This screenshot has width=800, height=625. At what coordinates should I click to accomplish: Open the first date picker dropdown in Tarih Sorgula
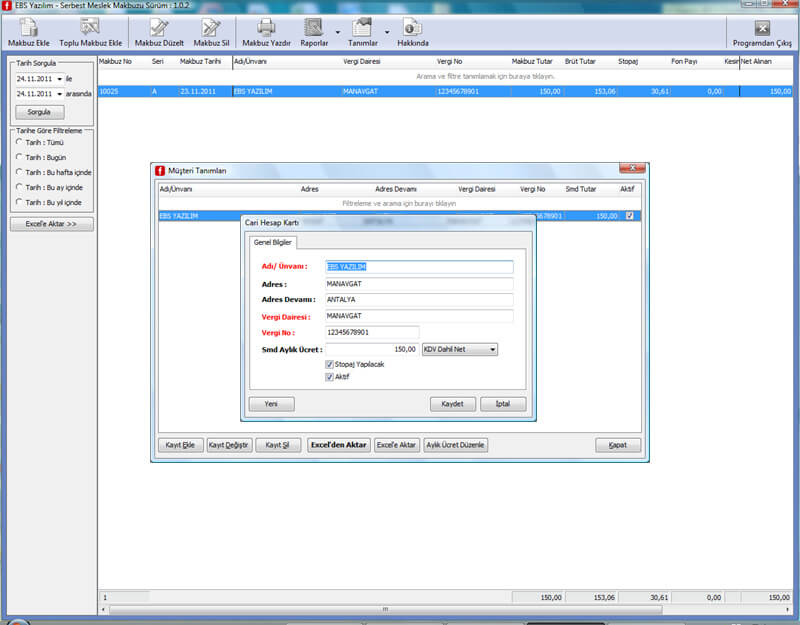point(60,78)
